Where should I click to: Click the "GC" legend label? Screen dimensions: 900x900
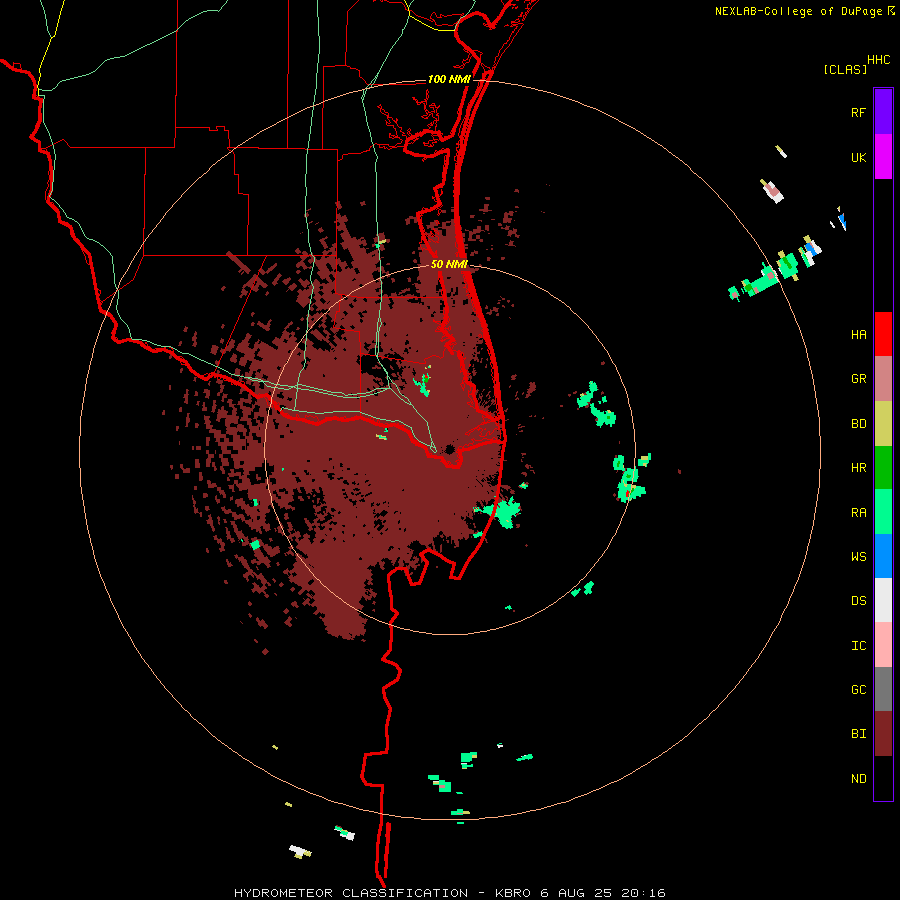point(859,689)
